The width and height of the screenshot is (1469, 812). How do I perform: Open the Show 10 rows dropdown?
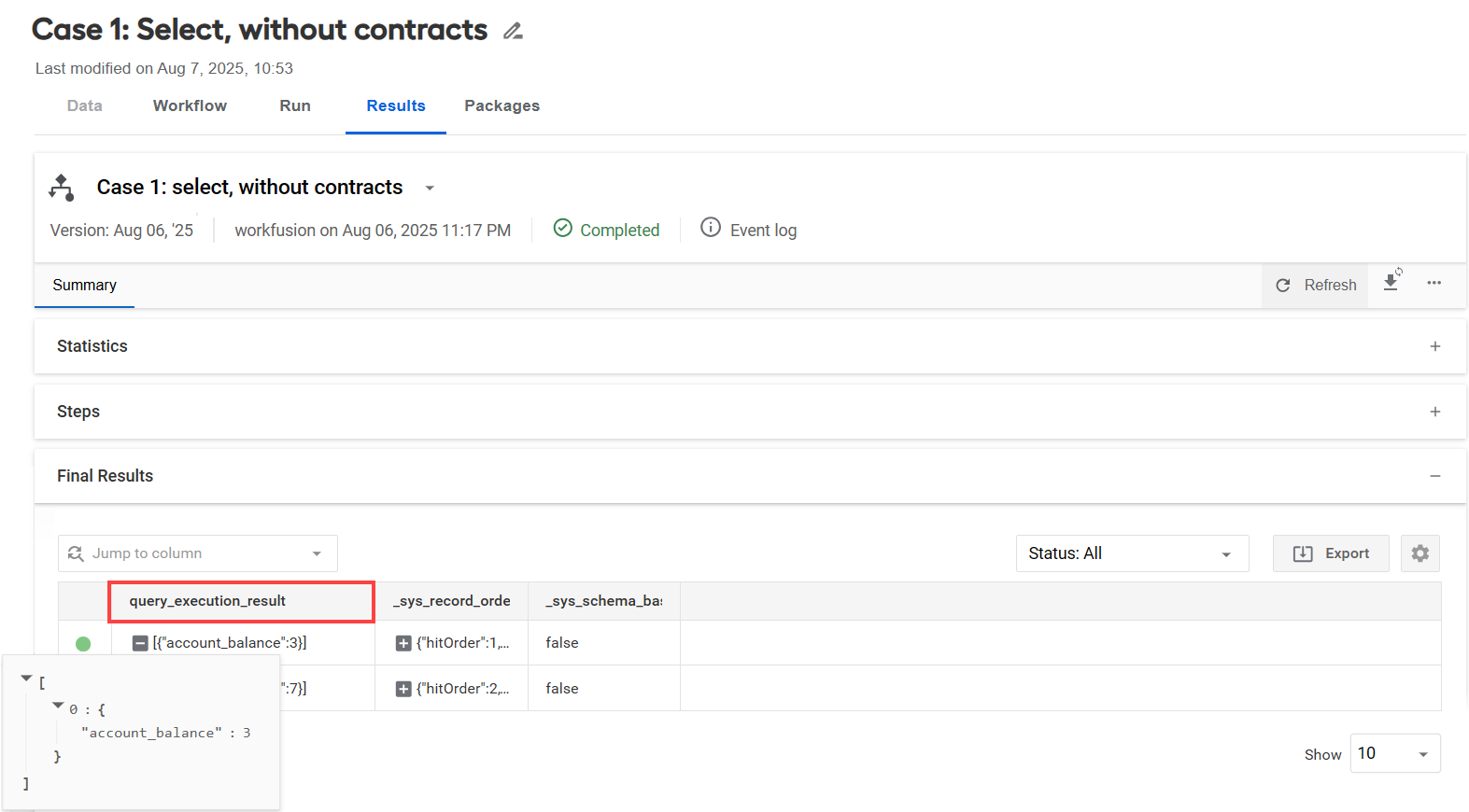pos(1395,753)
